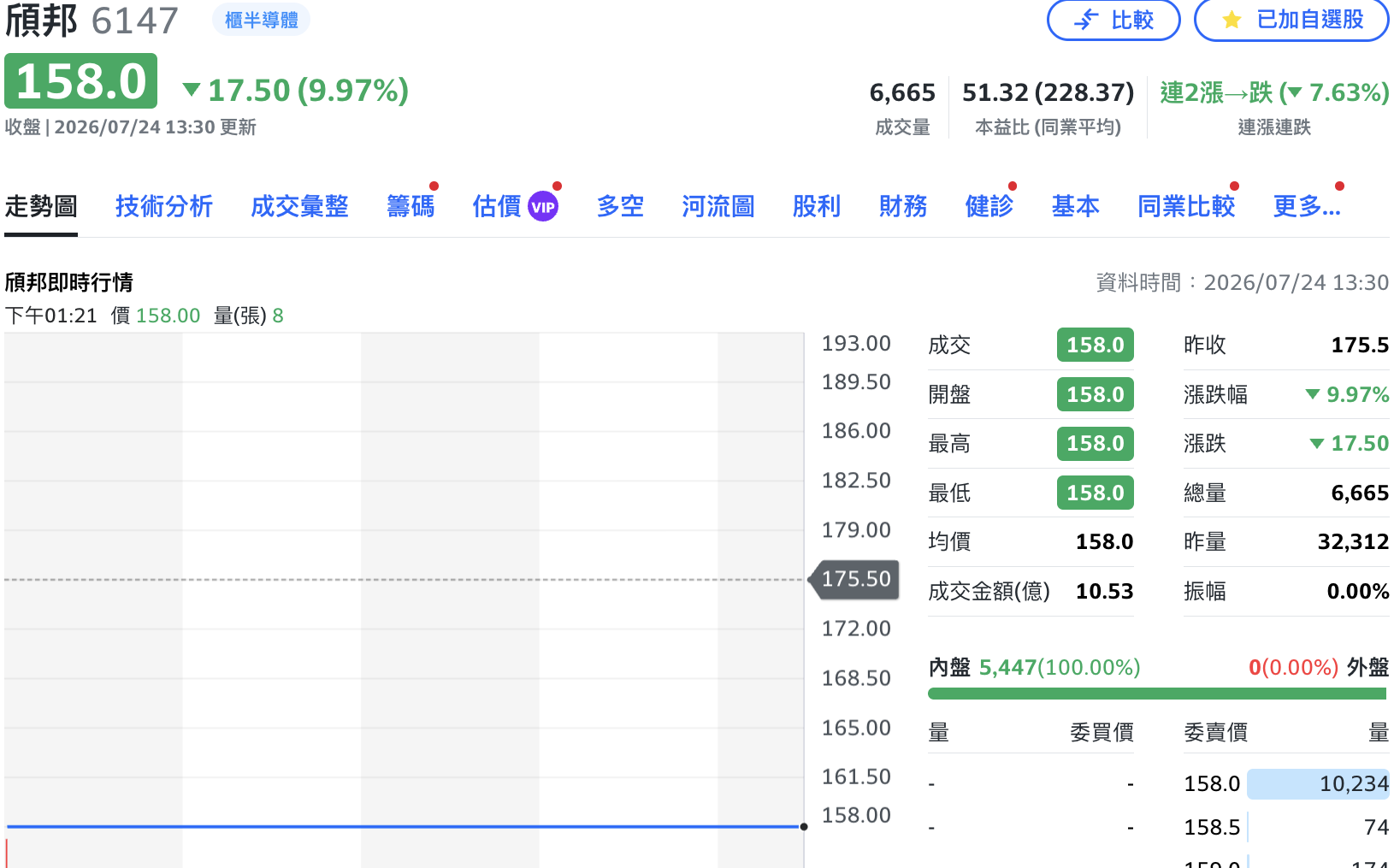Image resolution: width=1394 pixels, height=868 pixels.
Task: Click the green 內外盤 ratio bar
Action: [x=1157, y=694]
